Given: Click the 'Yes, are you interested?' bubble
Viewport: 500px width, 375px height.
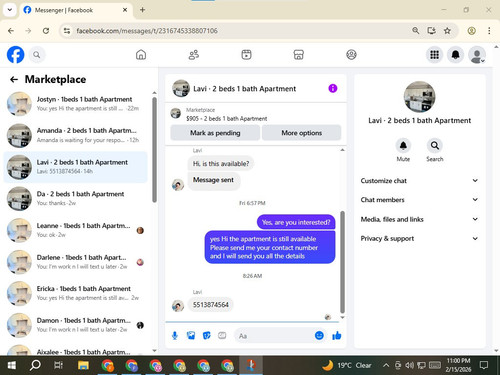Looking at the screenshot, I should [x=296, y=222].
